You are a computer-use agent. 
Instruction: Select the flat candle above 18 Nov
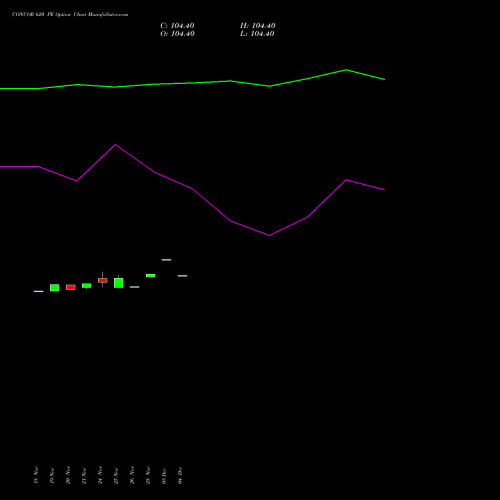(39, 291)
